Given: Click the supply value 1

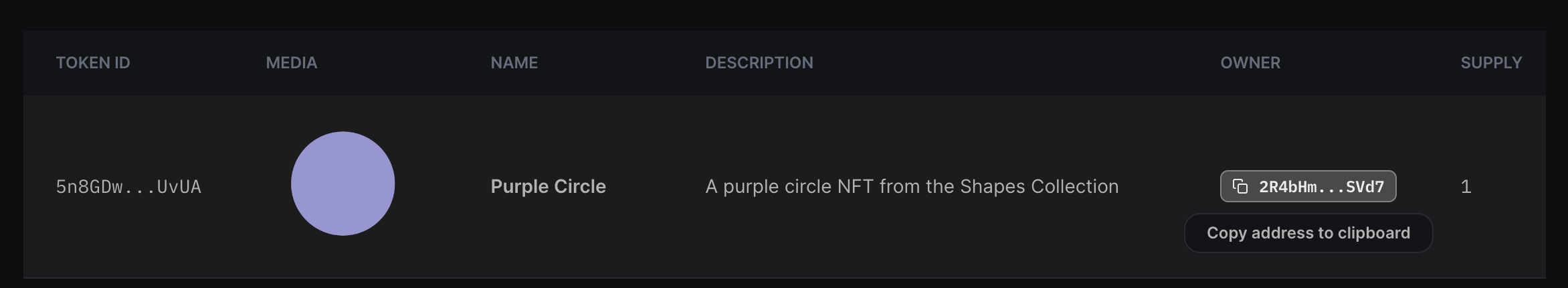Looking at the screenshot, I should 1466,186.
